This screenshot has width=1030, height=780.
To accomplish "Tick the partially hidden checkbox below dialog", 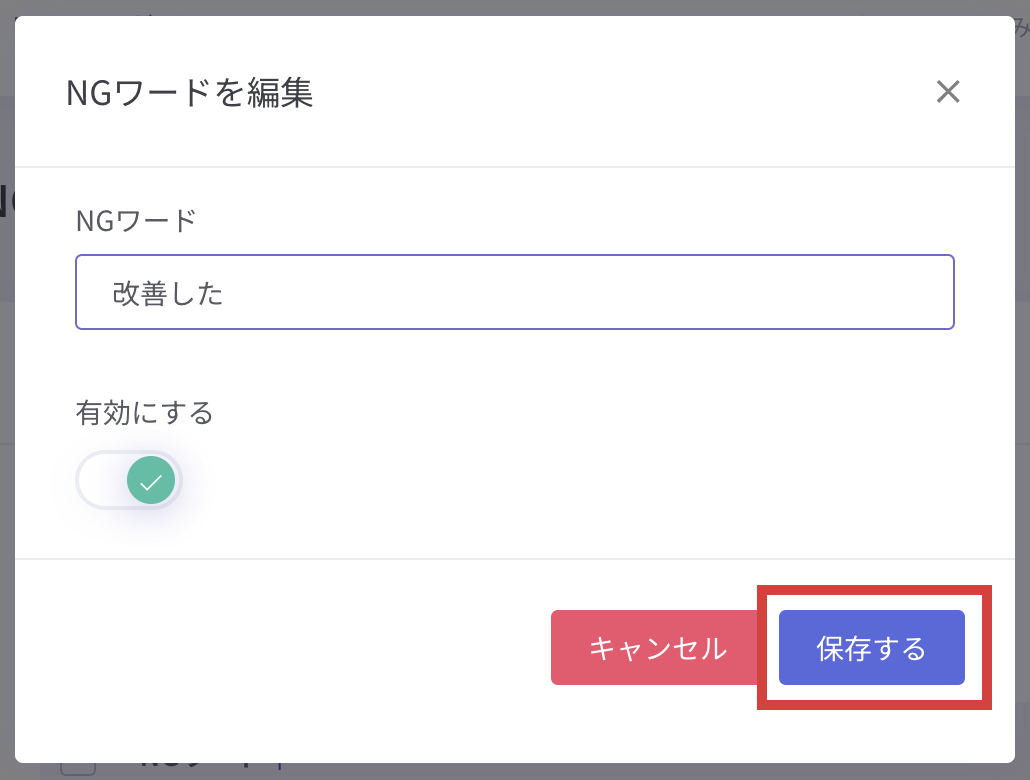I will 78,768.
